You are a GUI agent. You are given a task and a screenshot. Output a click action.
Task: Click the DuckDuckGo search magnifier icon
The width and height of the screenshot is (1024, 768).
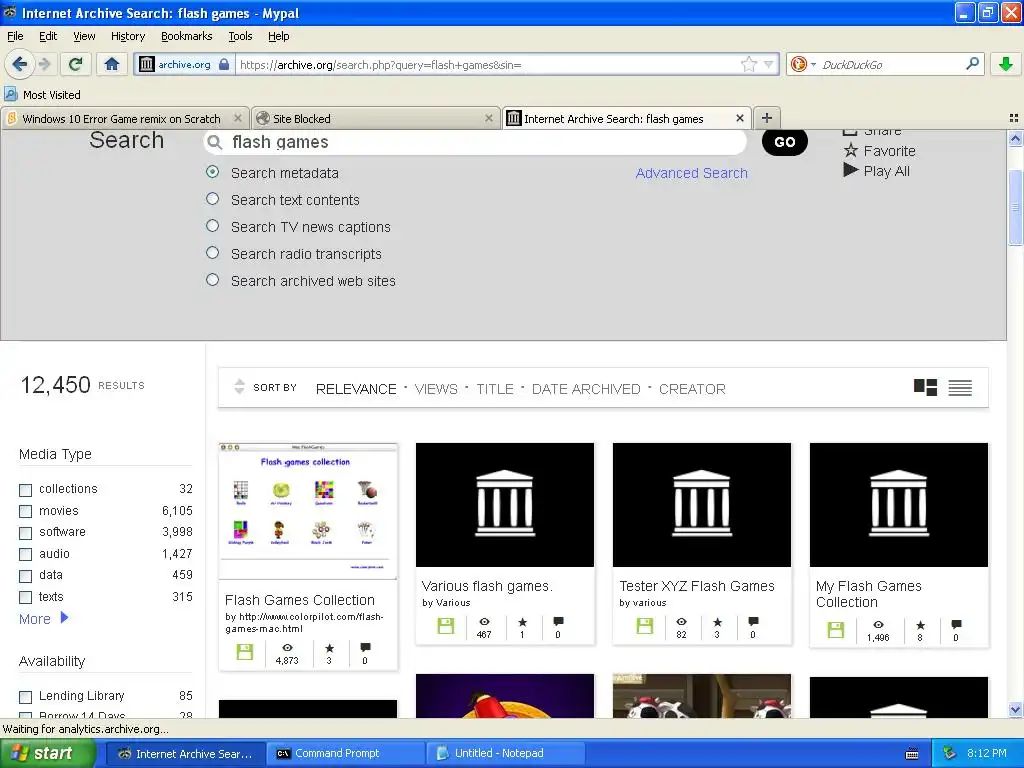[x=972, y=64]
